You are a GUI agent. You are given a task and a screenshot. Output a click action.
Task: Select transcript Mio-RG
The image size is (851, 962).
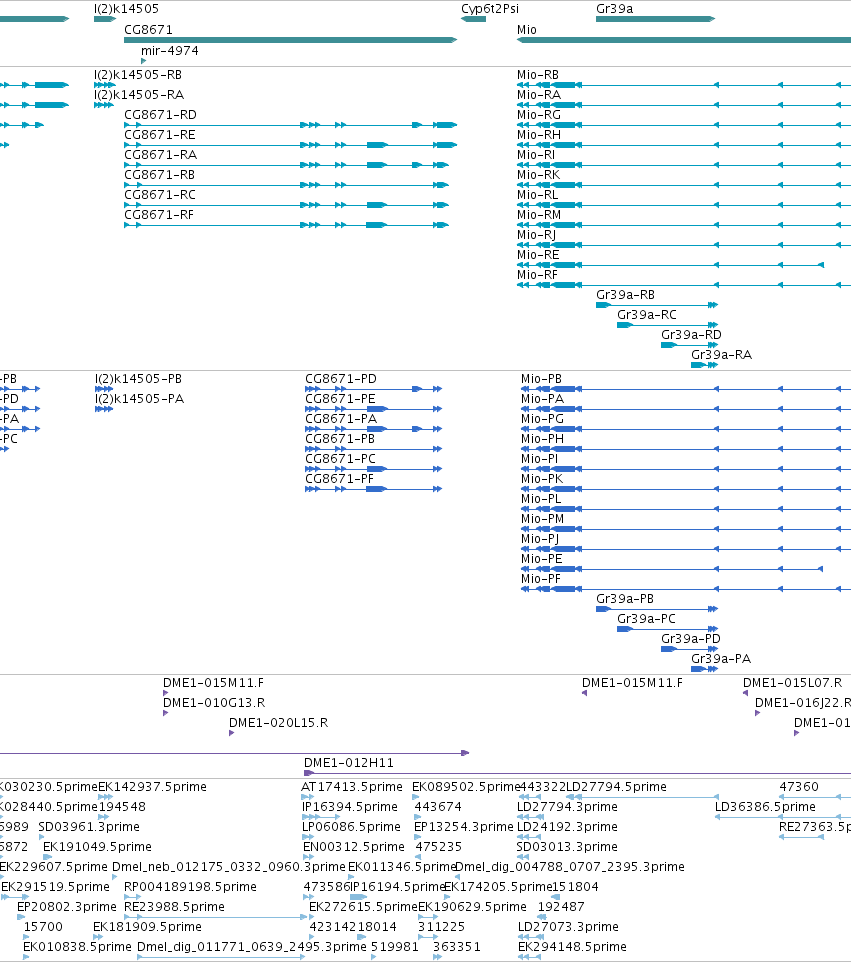684,125
